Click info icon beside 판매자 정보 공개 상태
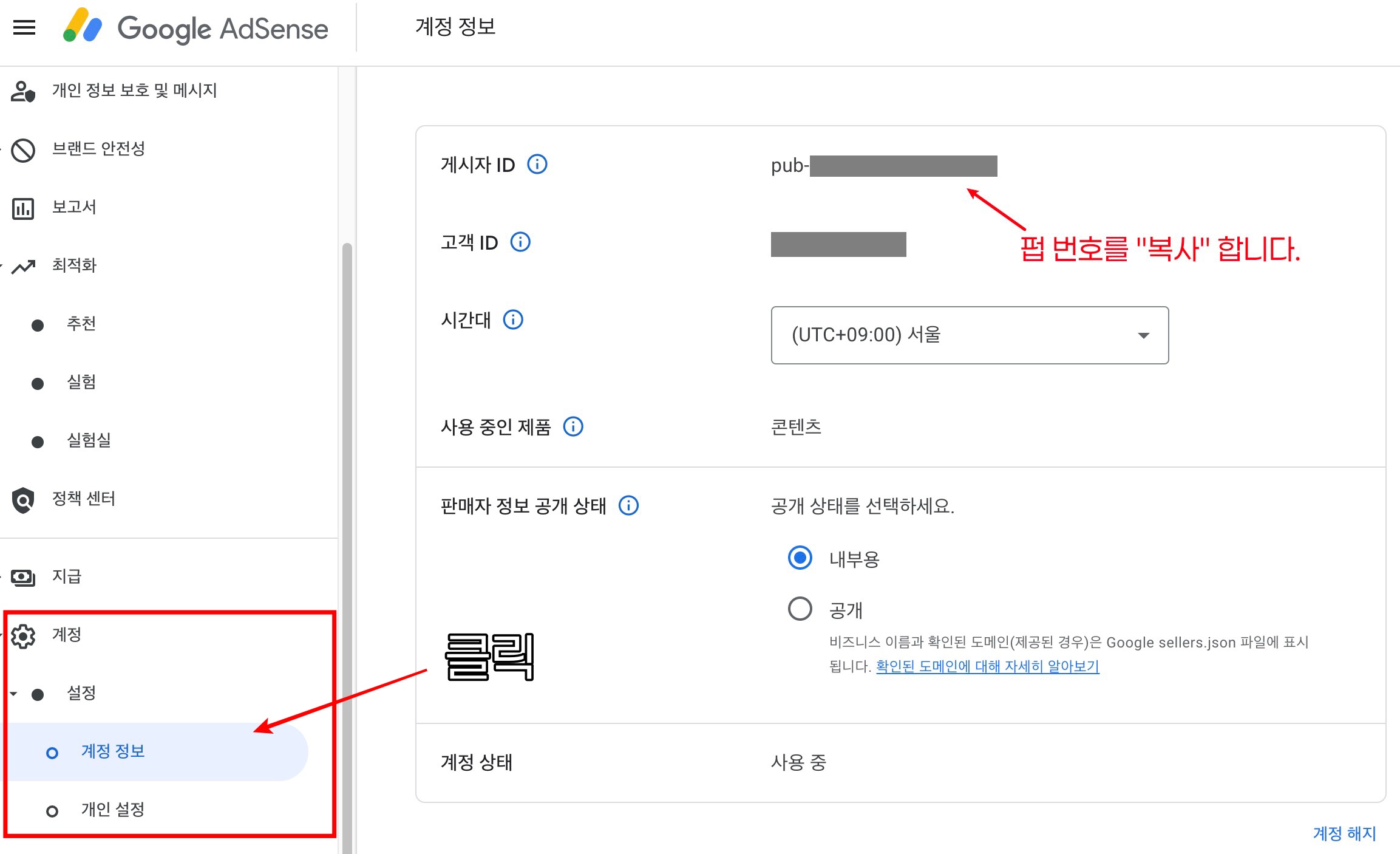1400x854 pixels. click(x=628, y=505)
